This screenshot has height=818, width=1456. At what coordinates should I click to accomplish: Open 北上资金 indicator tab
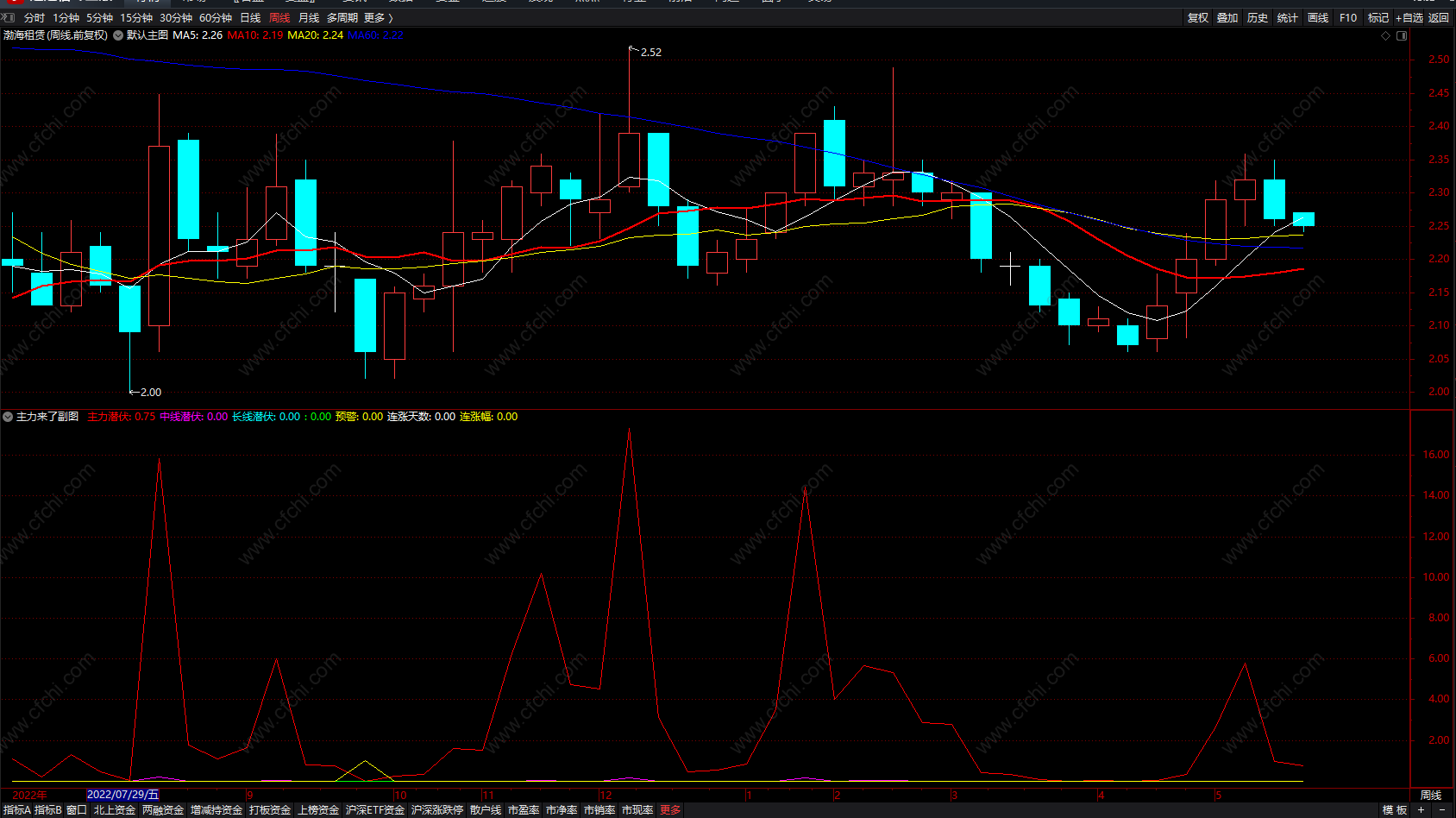[x=115, y=810]
